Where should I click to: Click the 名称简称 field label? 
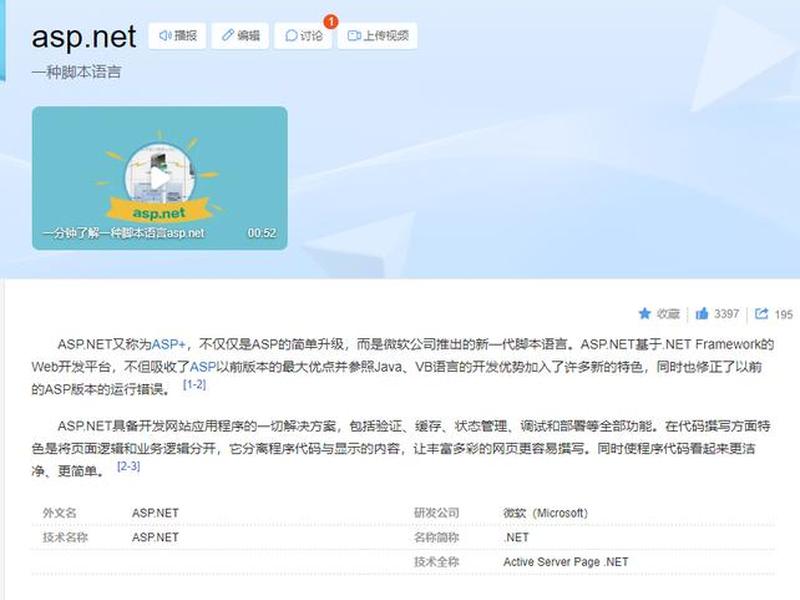point(437,537)
